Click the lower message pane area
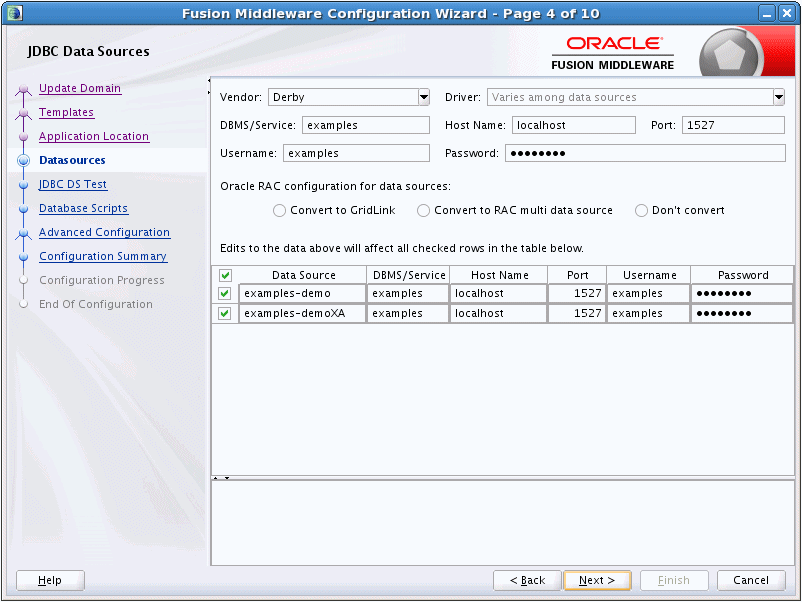 pyautogui.click(x=503, y=523)
